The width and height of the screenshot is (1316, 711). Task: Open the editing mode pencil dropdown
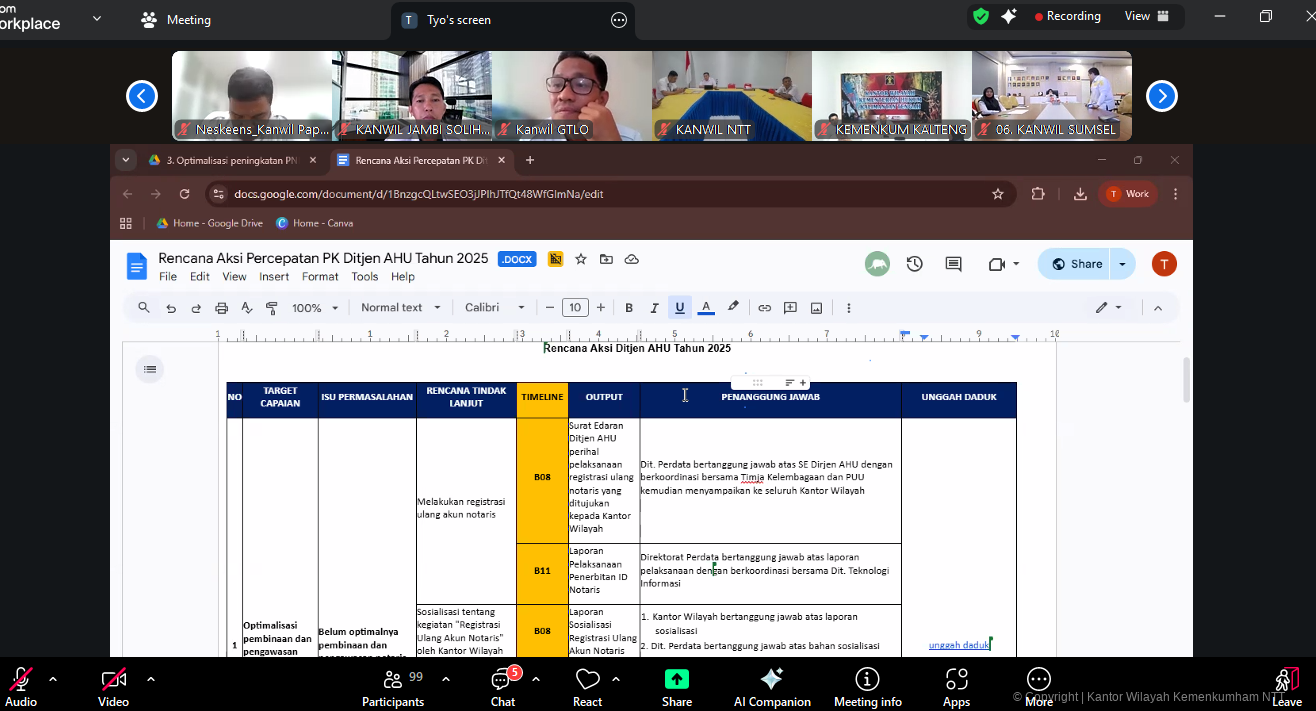[1108, 308]
